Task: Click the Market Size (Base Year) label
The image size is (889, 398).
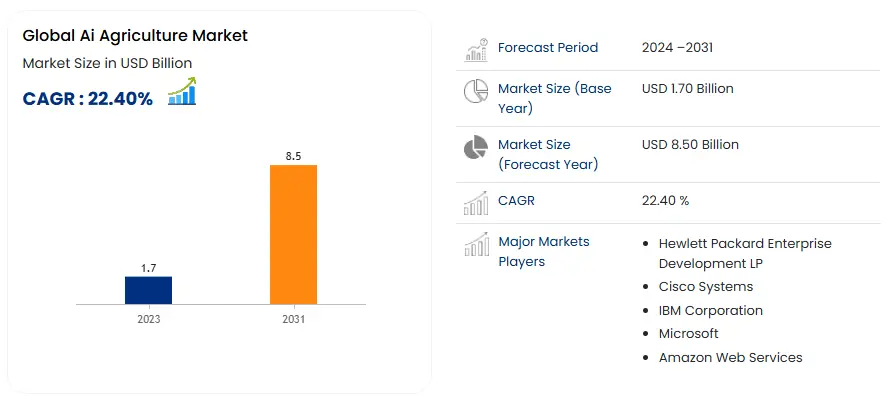Action: [554, 98]
